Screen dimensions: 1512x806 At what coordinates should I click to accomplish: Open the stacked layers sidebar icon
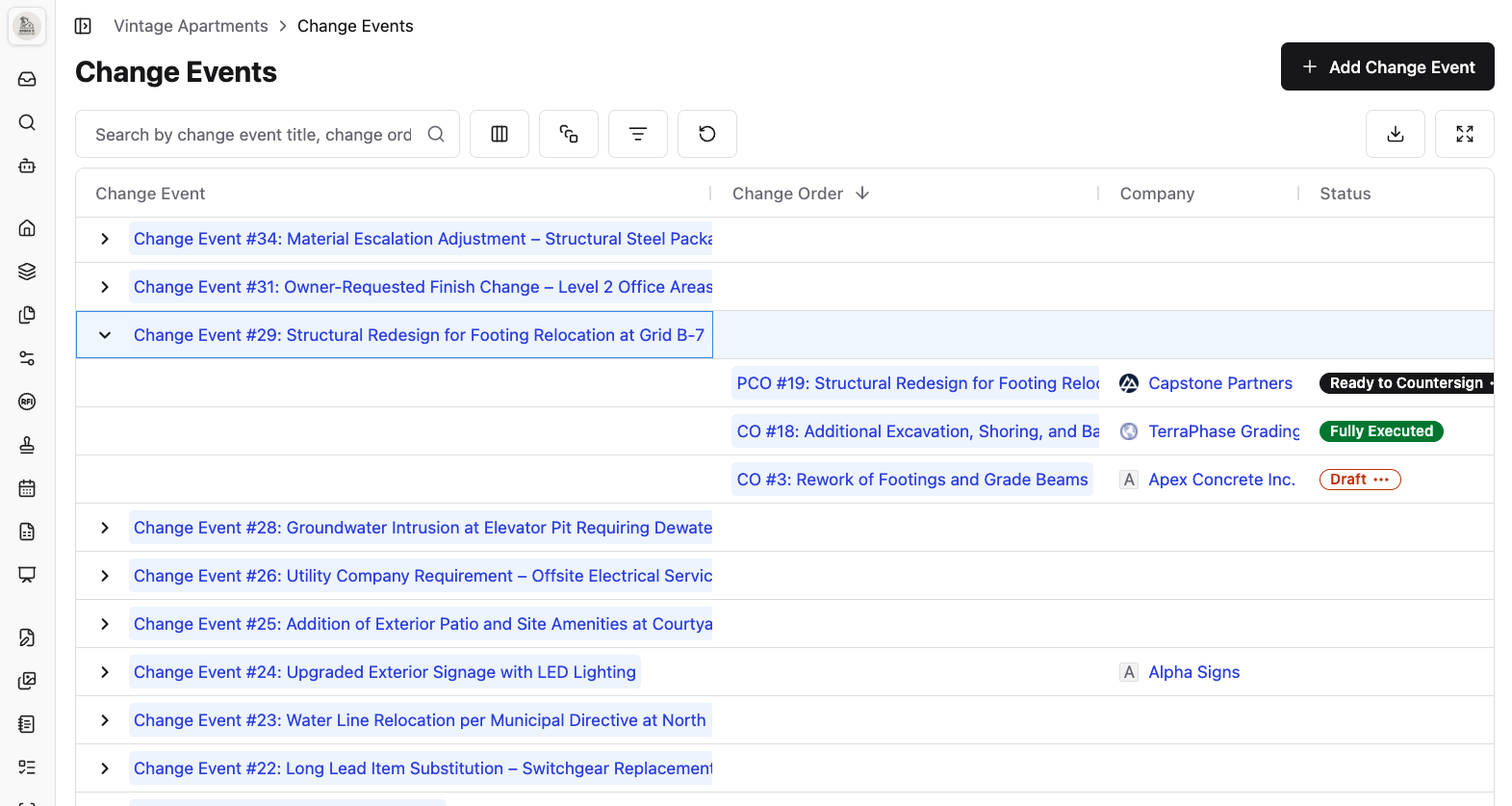click(x=27, y=272)
